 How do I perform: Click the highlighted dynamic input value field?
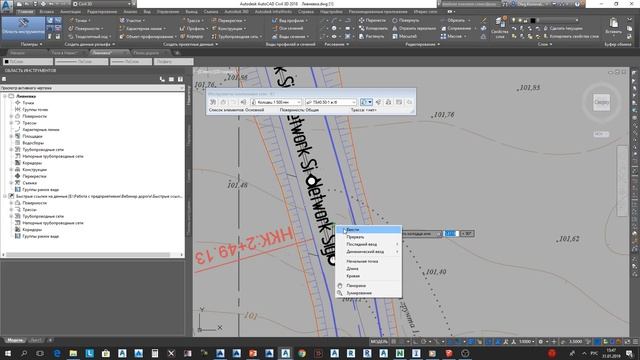tap(451, 233)
